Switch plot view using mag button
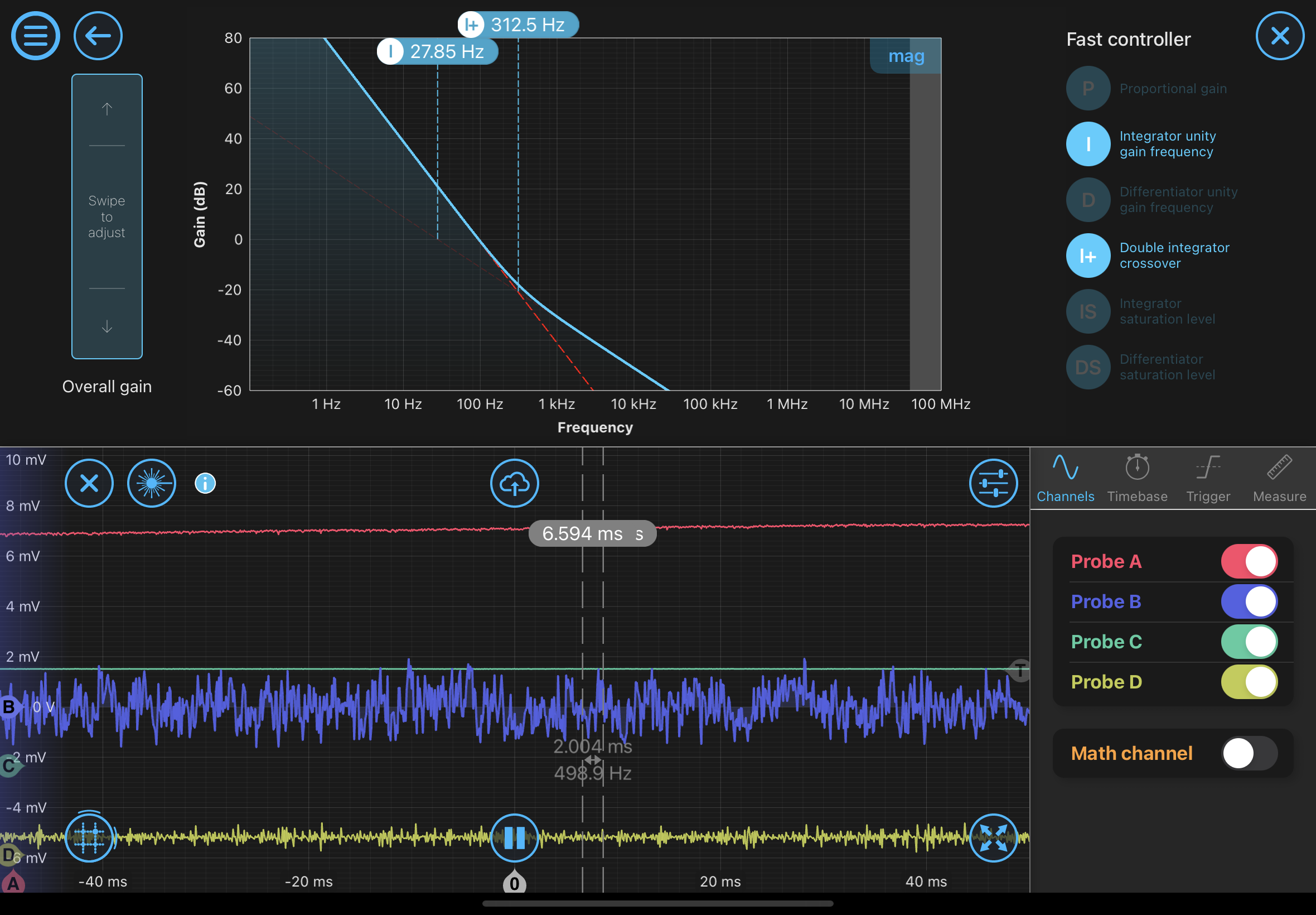The height and width of the screenshot is (915, 1316). click(906, 56)
